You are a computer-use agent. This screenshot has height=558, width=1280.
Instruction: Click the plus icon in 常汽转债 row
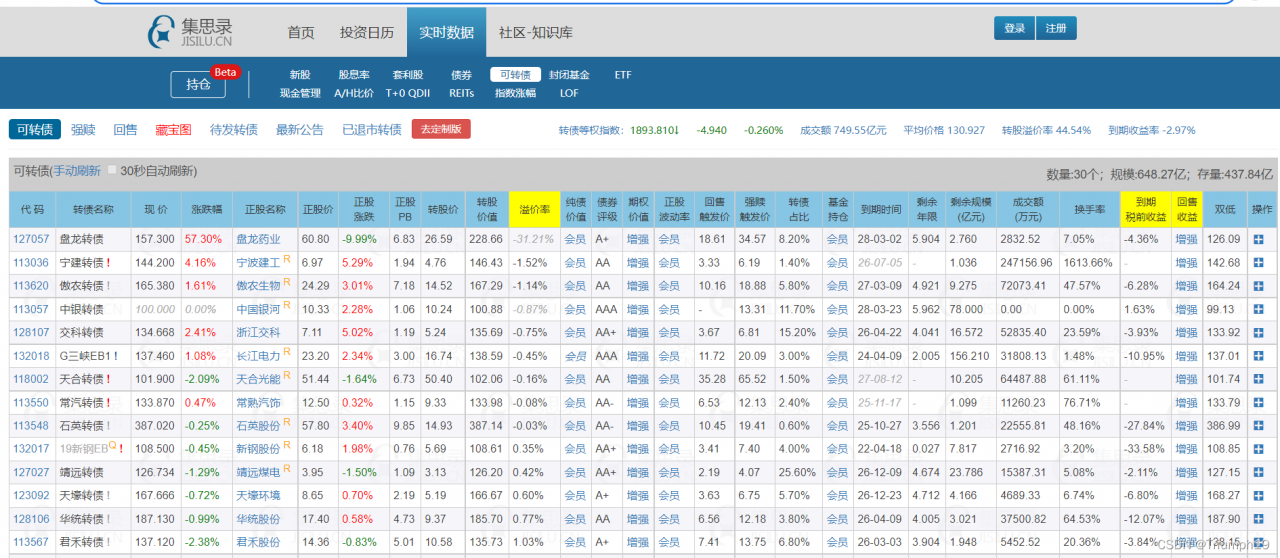coord(1257,403)
